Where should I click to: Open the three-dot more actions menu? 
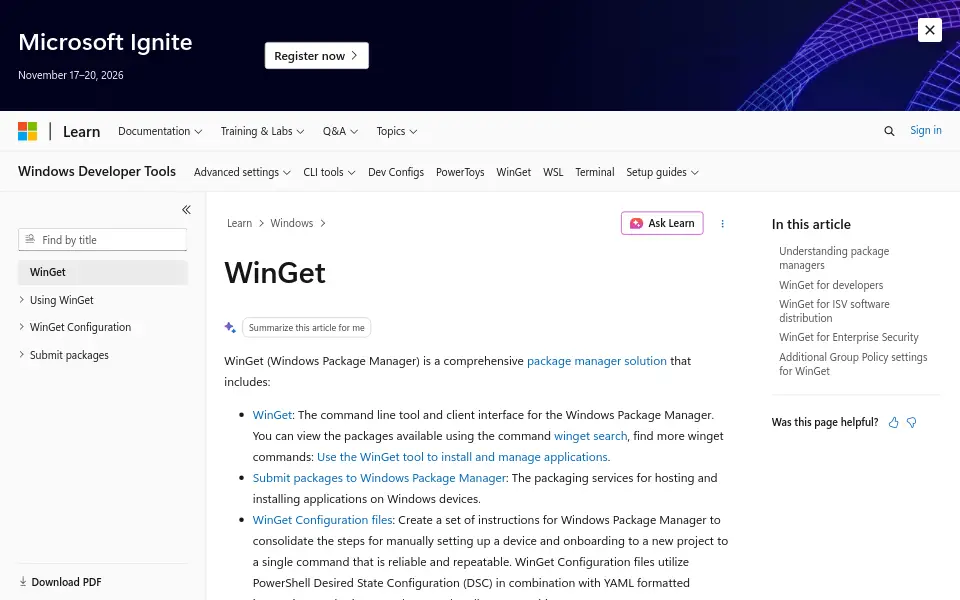(722, 223)
